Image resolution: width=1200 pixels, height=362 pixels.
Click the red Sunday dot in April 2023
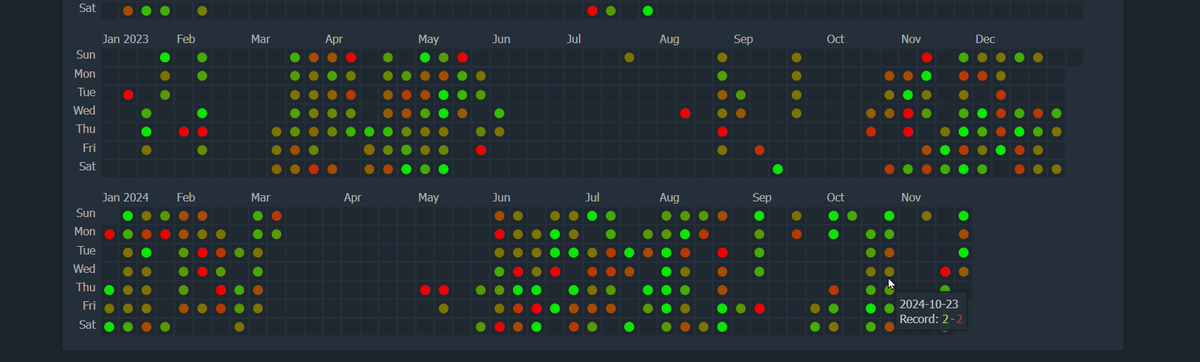coord(351,57)
